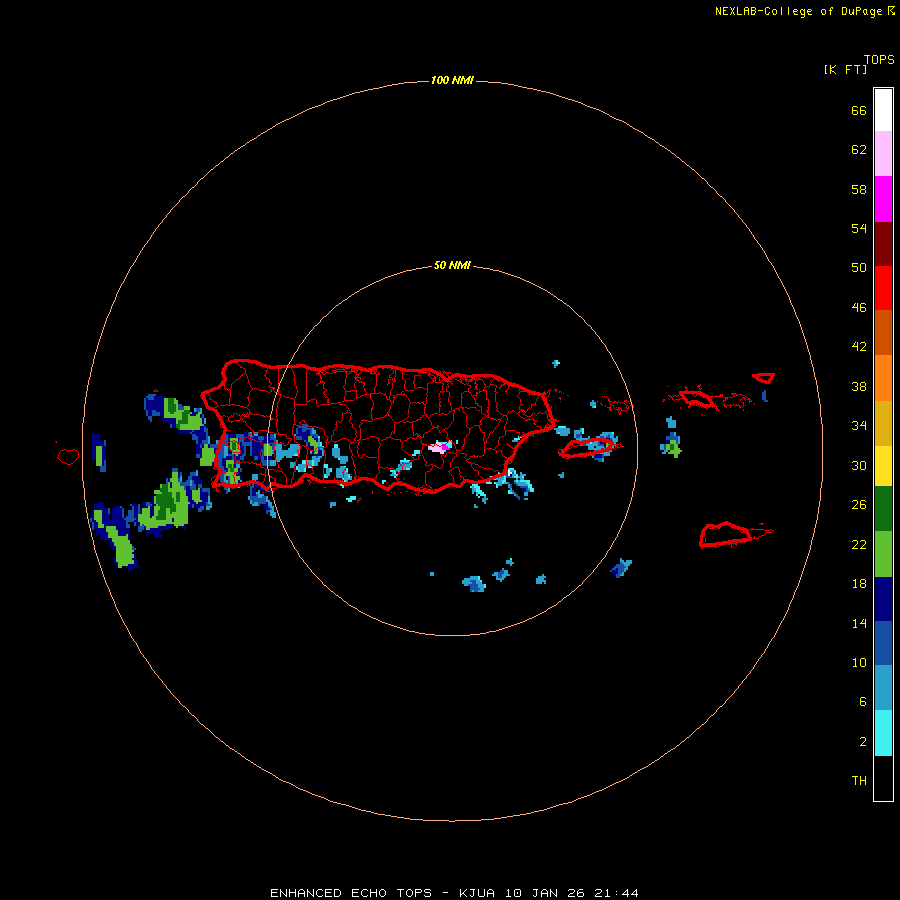Click the 100 NMI range ring label
This screenshot has width=900, height=900.
pos(452,80)
